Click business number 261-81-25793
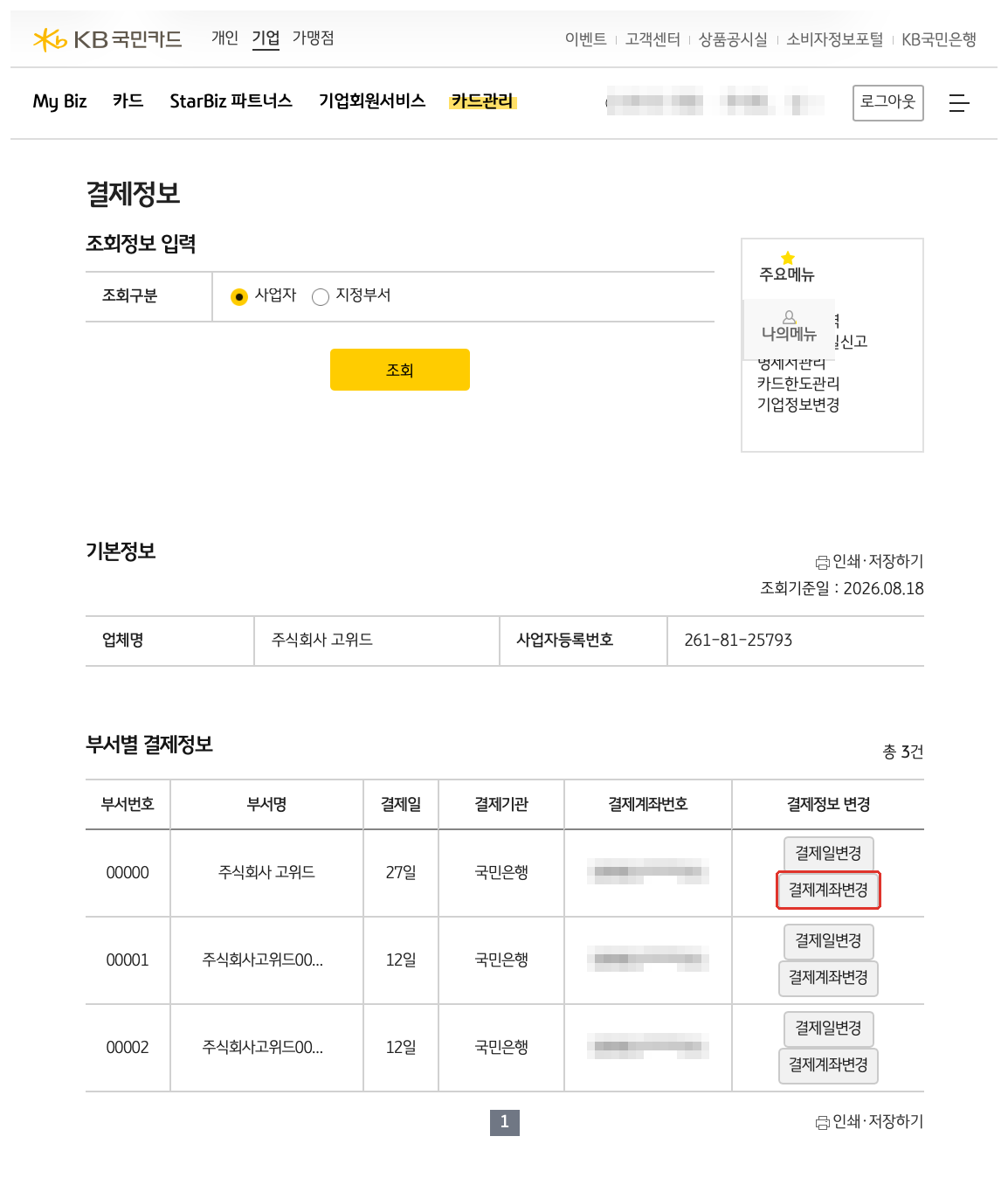Viewport: 1008px width, 1178px height. click(x=738, y=641)
